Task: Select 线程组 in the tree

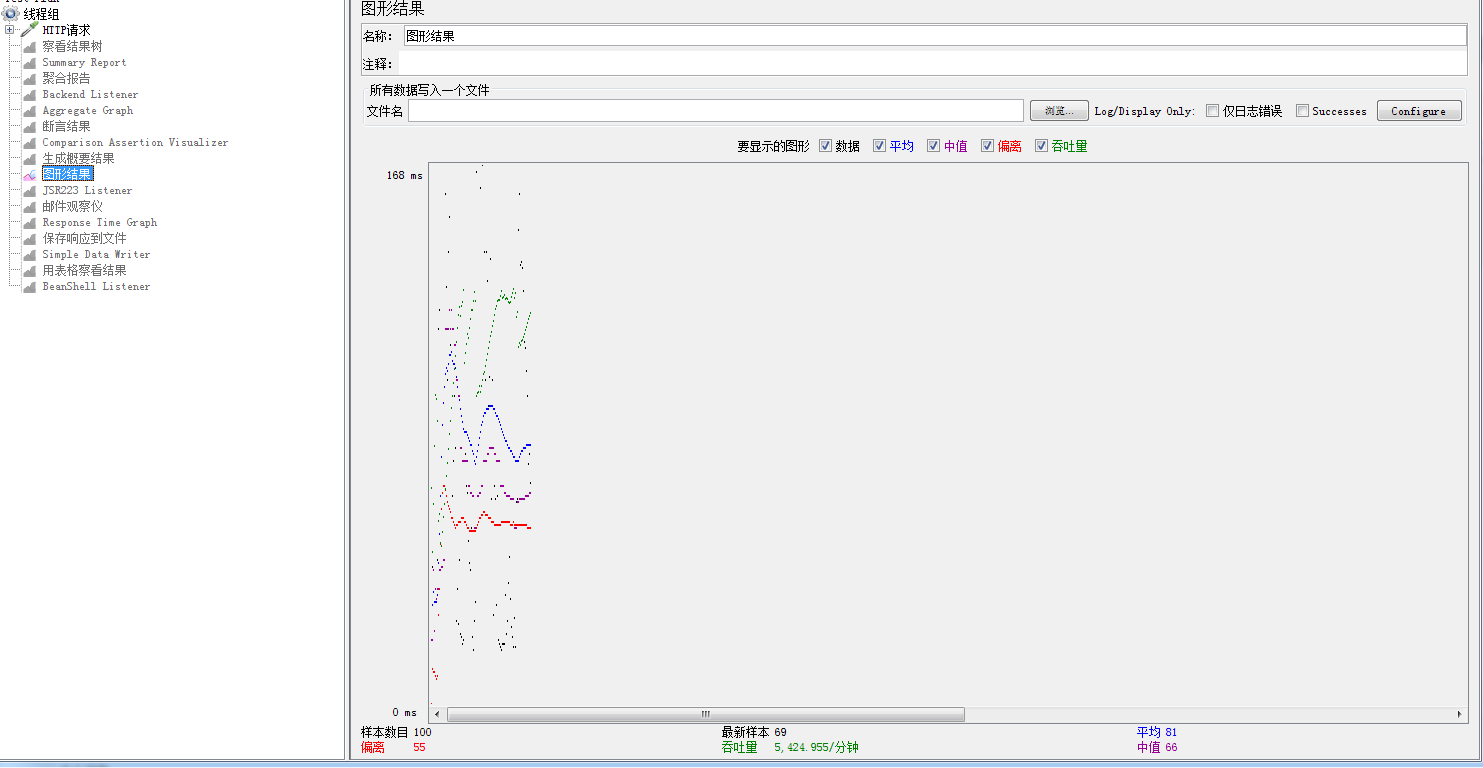Action: coord(41,14)
